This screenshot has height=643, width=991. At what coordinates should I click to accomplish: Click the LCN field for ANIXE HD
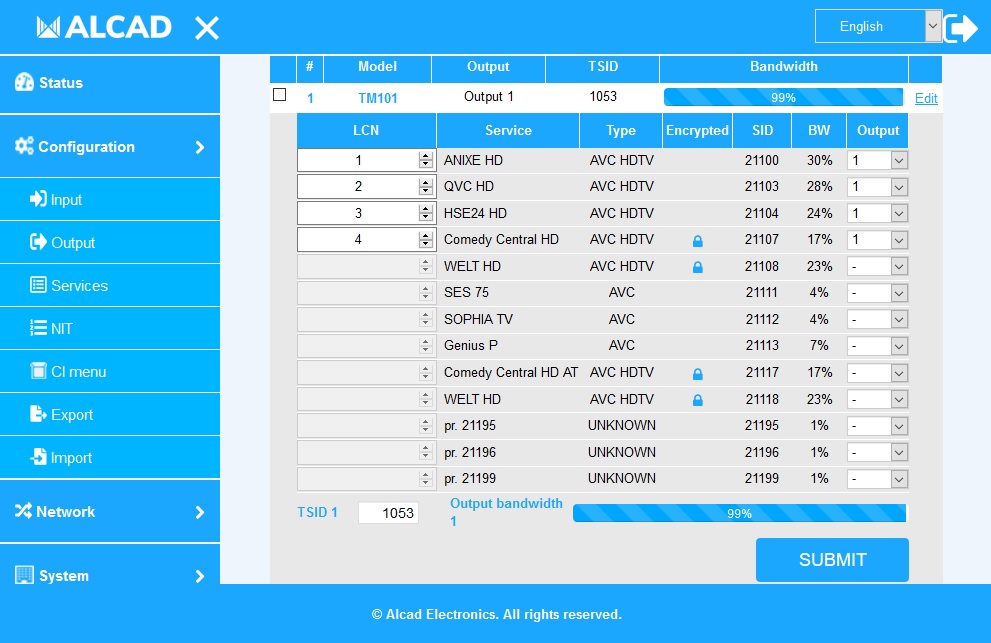(366, 161)
